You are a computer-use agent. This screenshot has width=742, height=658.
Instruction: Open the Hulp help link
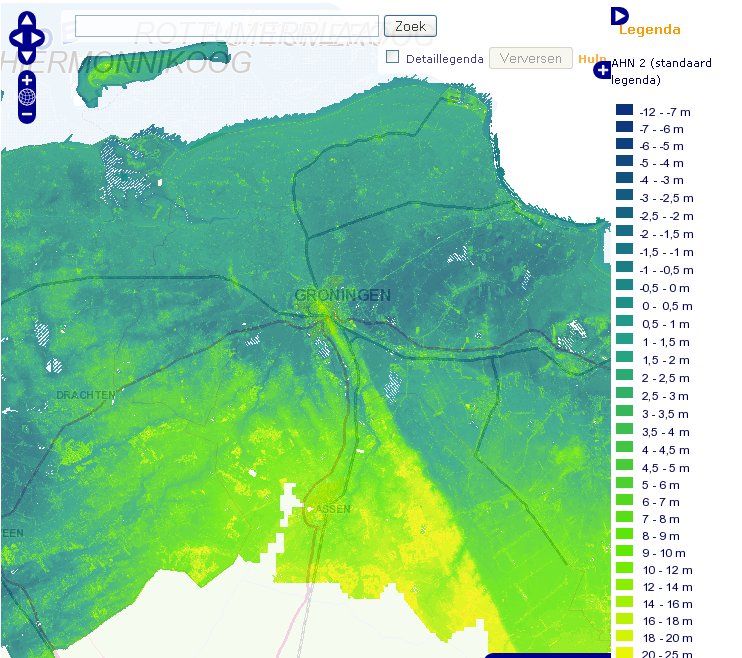[x=592, y=59]
